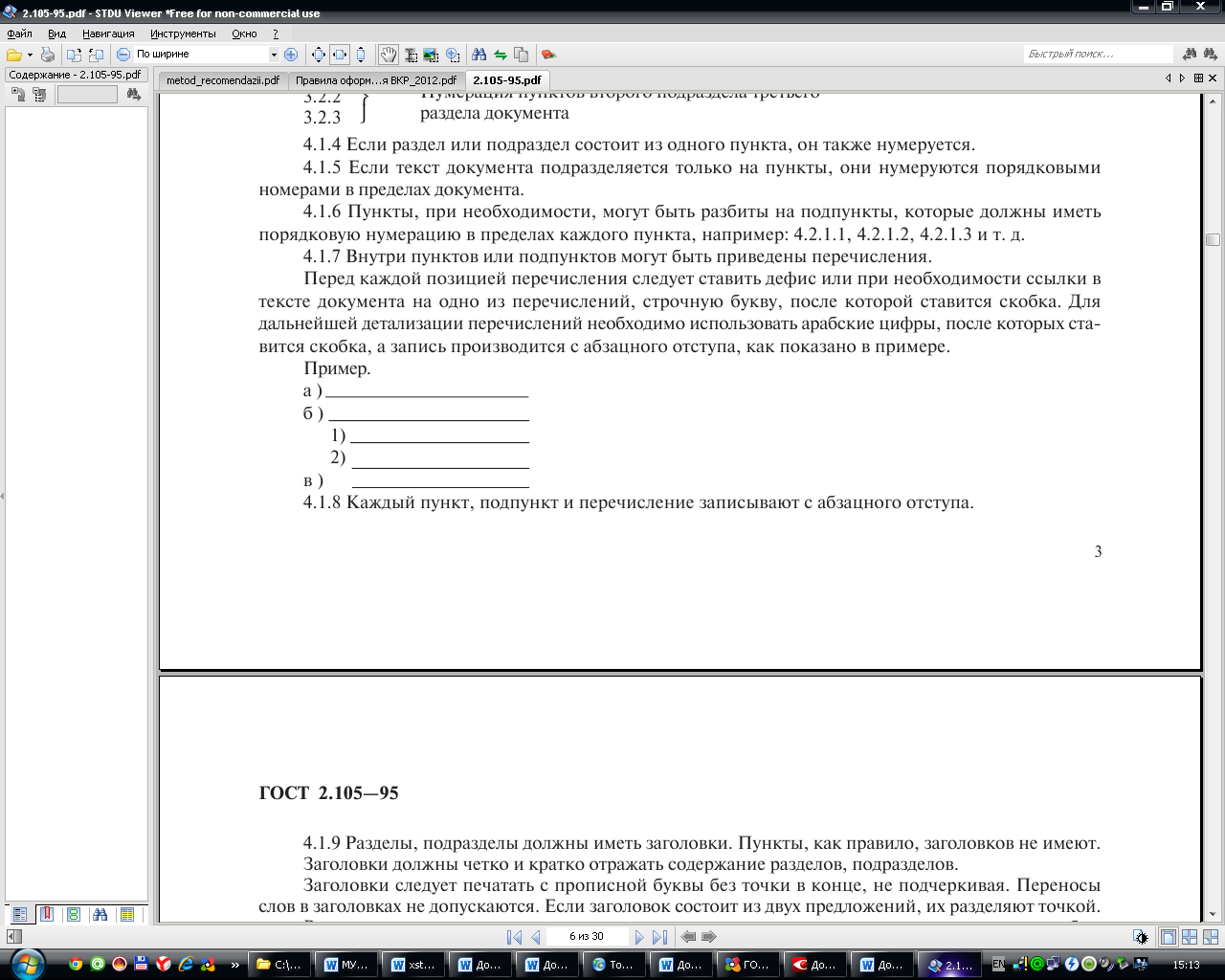Select the Hand pan tool
1225x980 pixels.
(x=388, y=55)
